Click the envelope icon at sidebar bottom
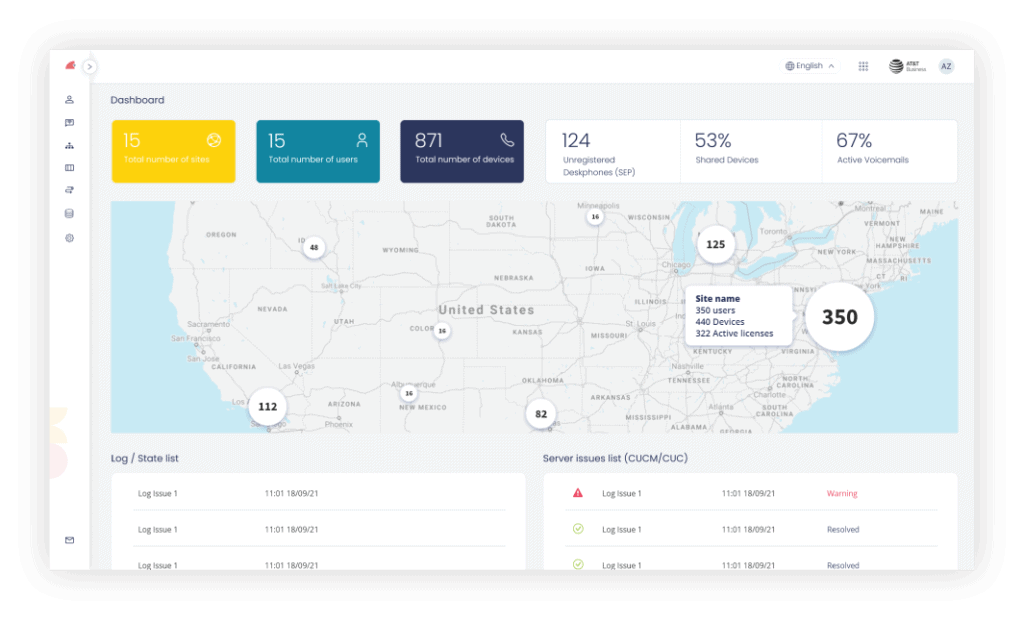The height and width of the screenshot is (621, 1024). coord(69,540)
